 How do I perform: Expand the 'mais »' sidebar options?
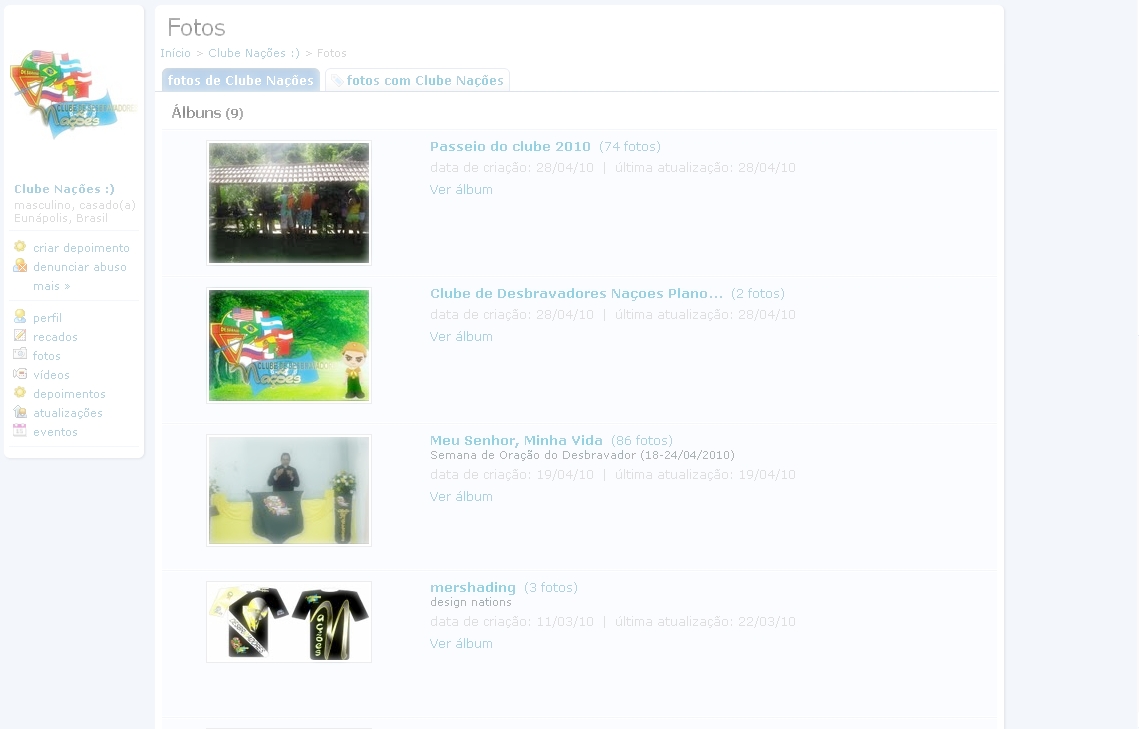click(x=51, y=286)
